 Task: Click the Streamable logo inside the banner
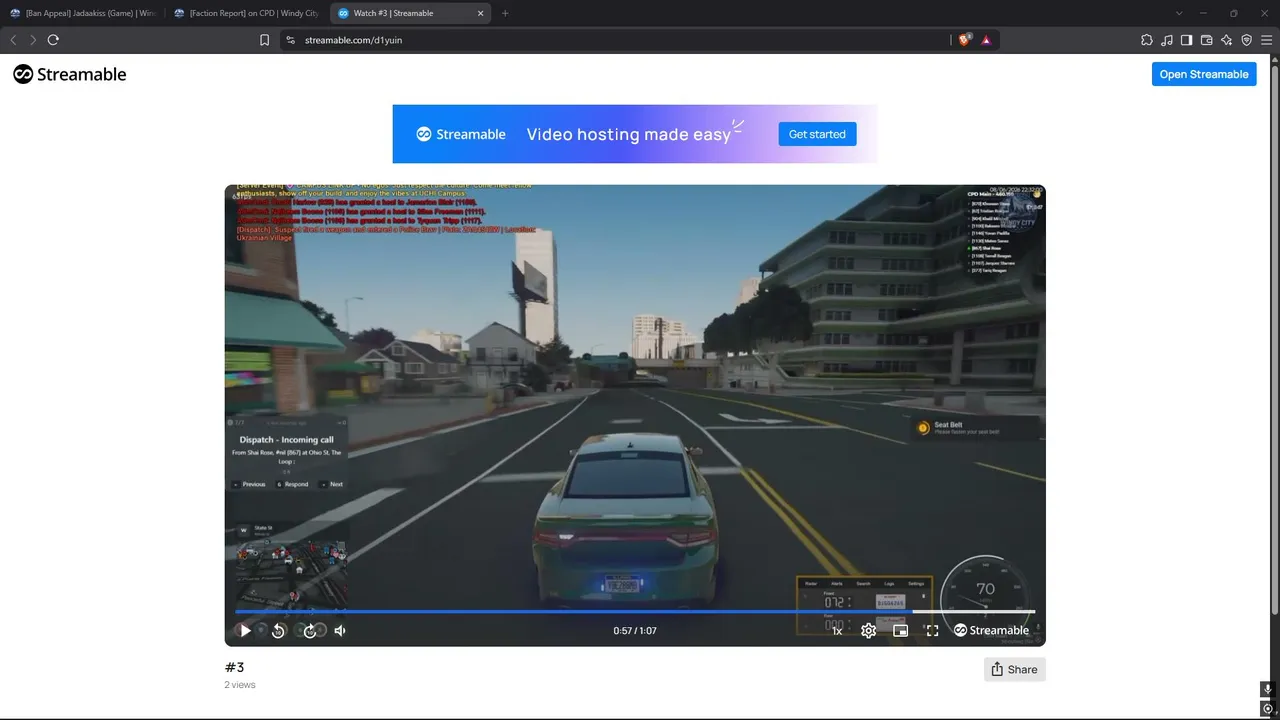tap(461, 134)
